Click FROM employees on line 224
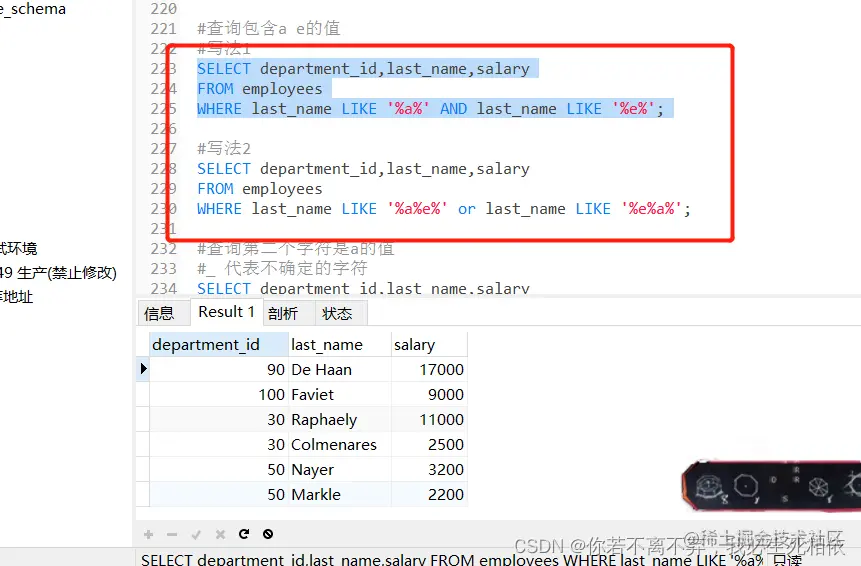Viewport: 861px width, 566px height. tap(260, 89)
